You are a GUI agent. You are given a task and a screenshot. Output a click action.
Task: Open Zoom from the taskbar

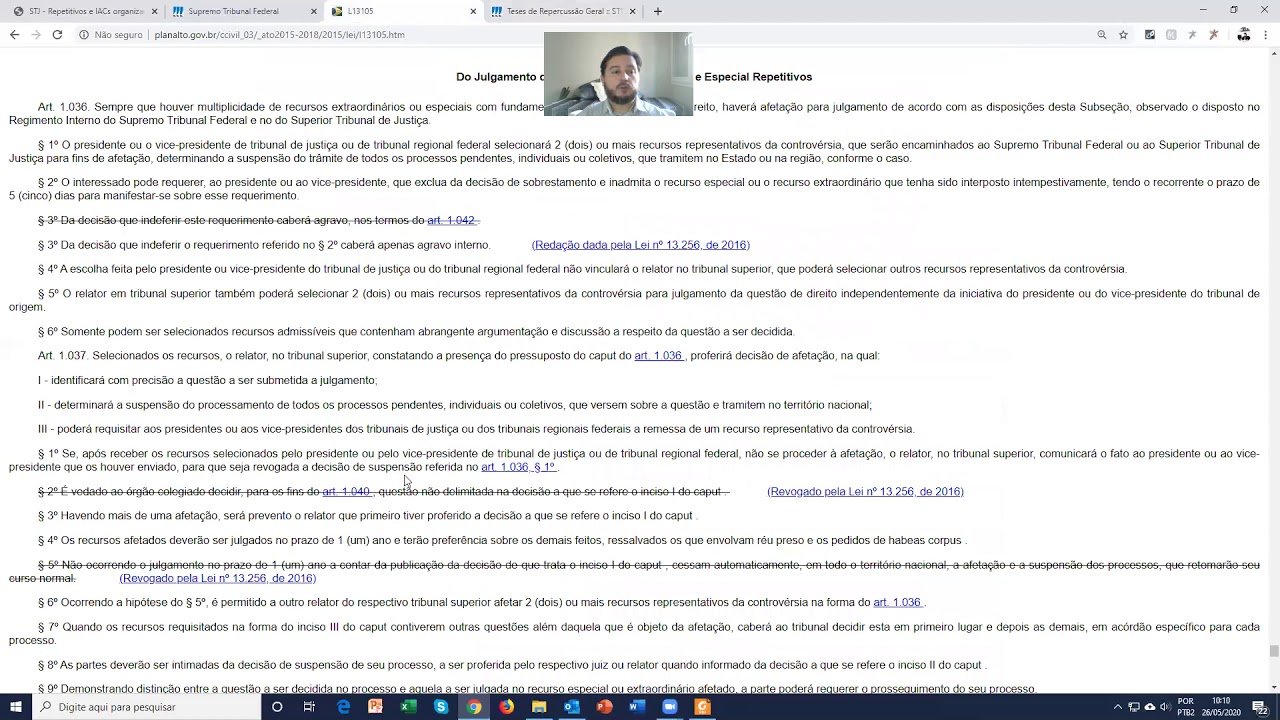click(670, 707)
